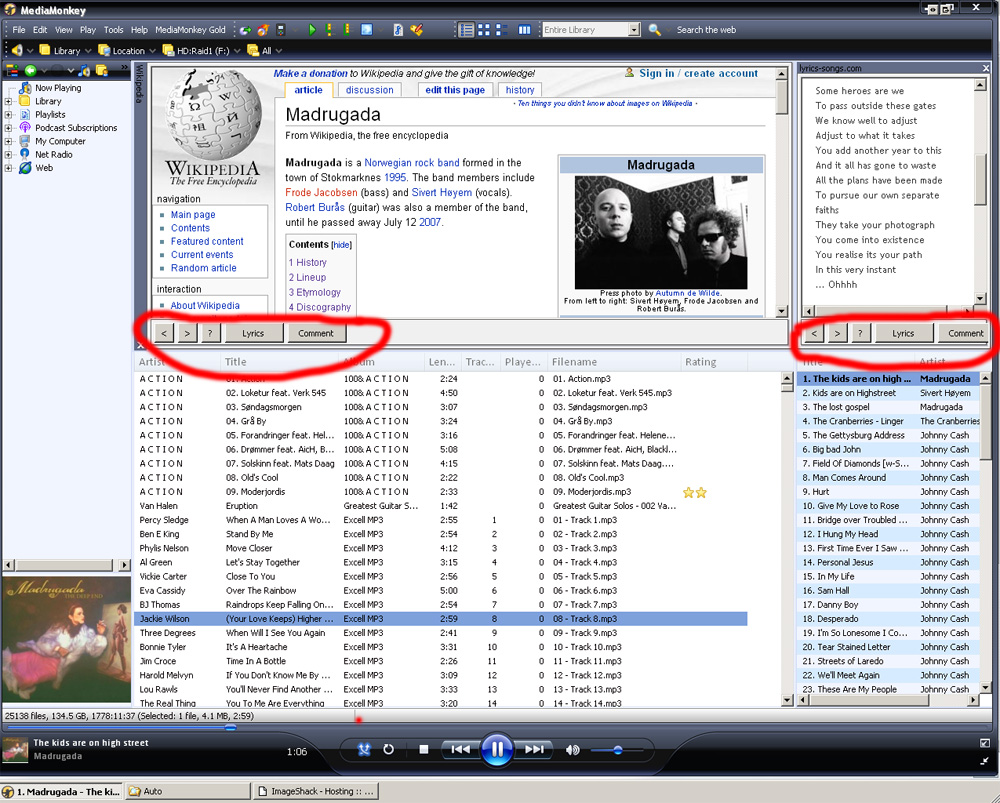Click Comment button under Wikipedia panel
This screenshot has height=803, width=1000.
[x=316, y=333]
